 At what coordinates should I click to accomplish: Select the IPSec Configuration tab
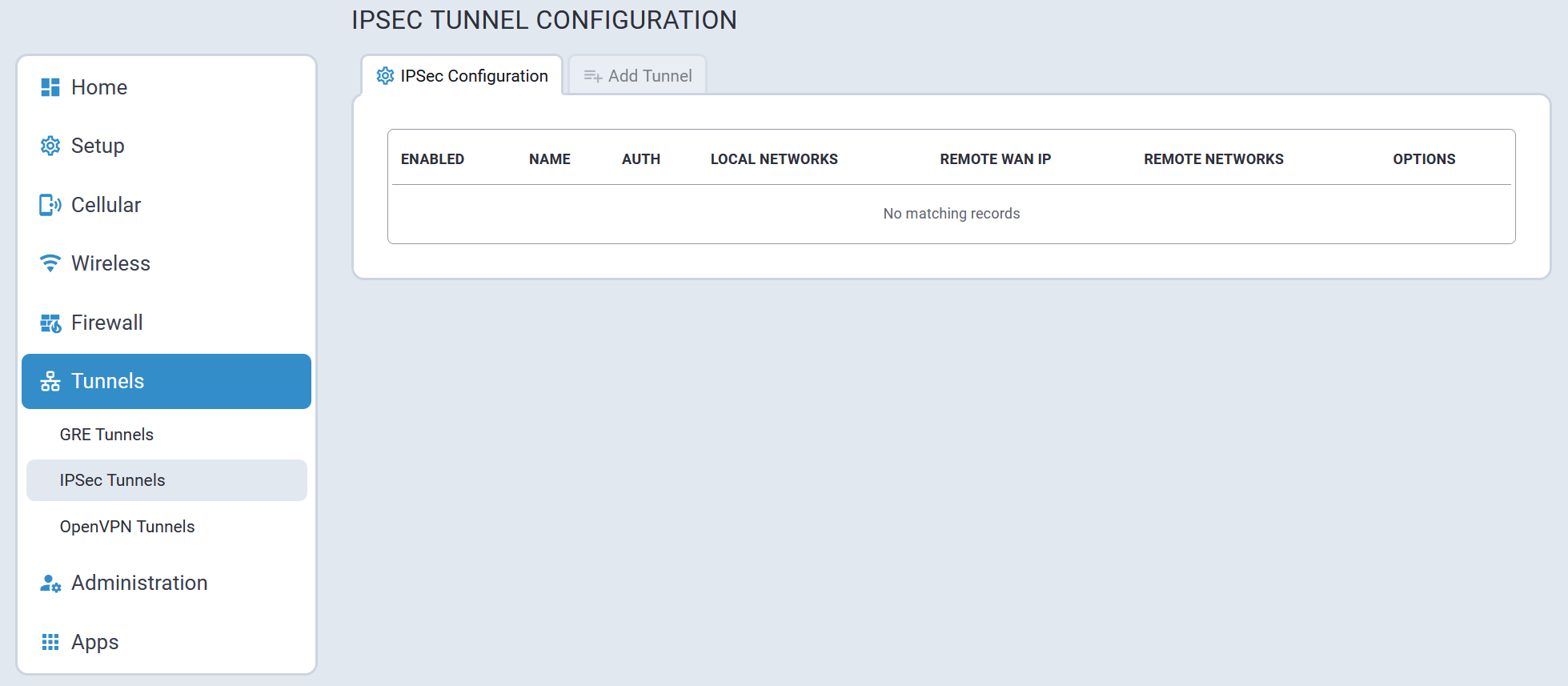[463, 76]
